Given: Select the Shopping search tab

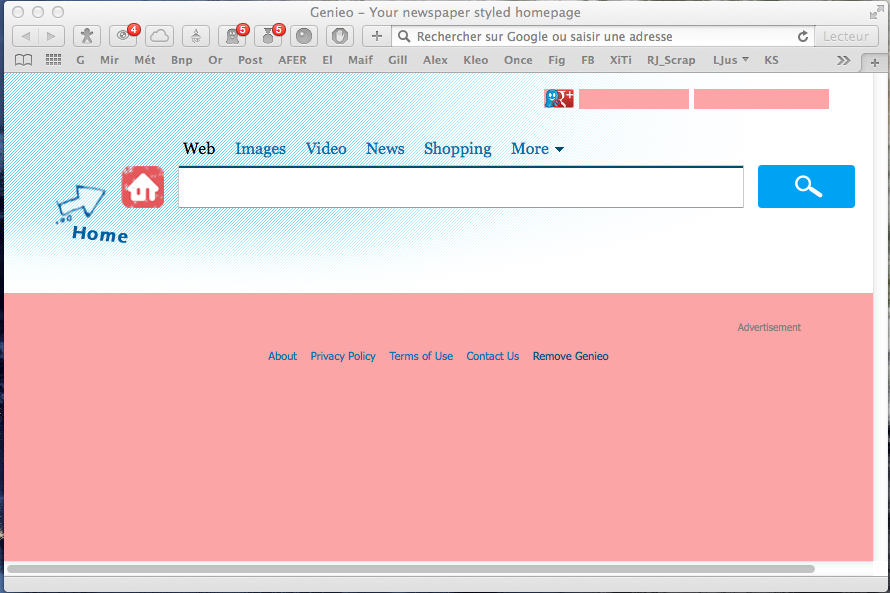Looking at the screenshot, I should (x=457, y=149).
